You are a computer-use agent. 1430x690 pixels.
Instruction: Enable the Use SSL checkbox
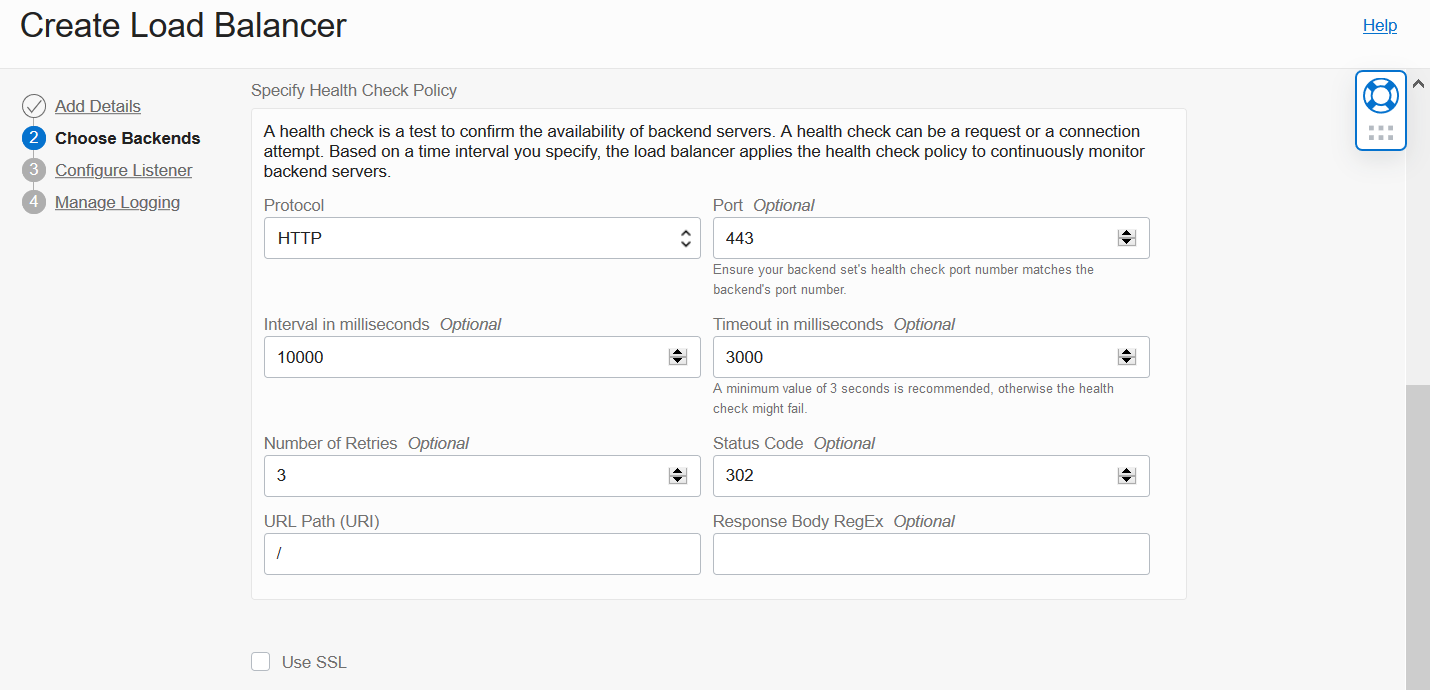(260, 661)
